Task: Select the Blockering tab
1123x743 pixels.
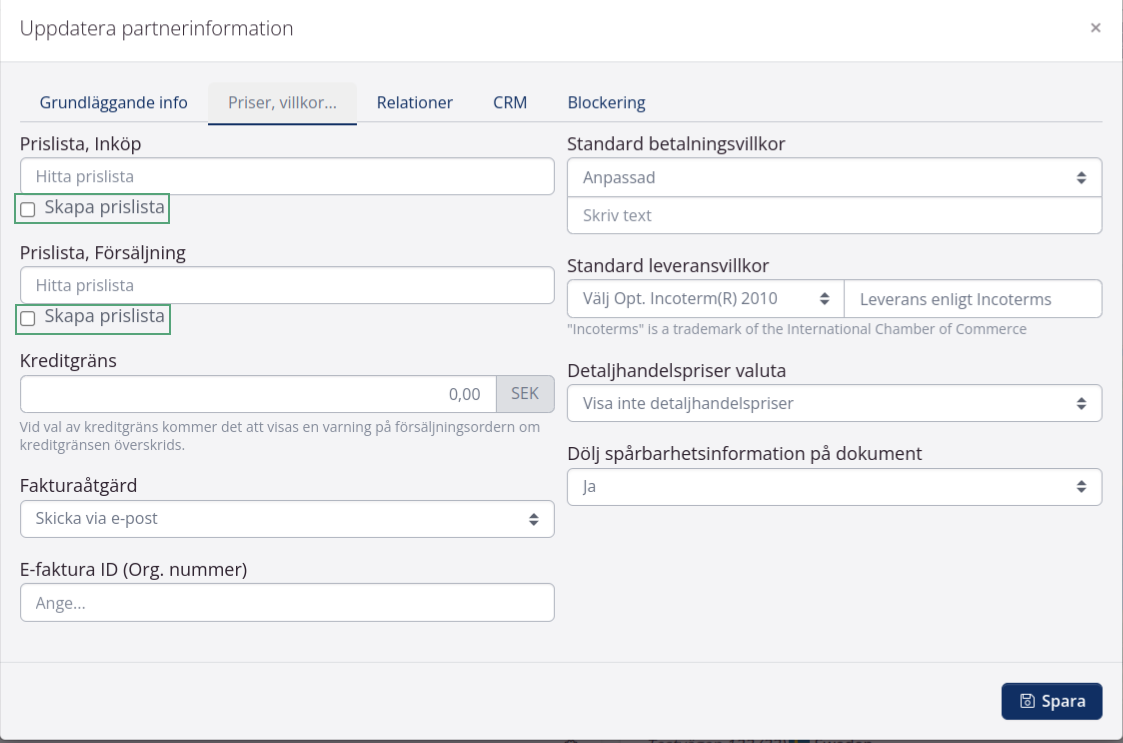Action: pos(606,102)
